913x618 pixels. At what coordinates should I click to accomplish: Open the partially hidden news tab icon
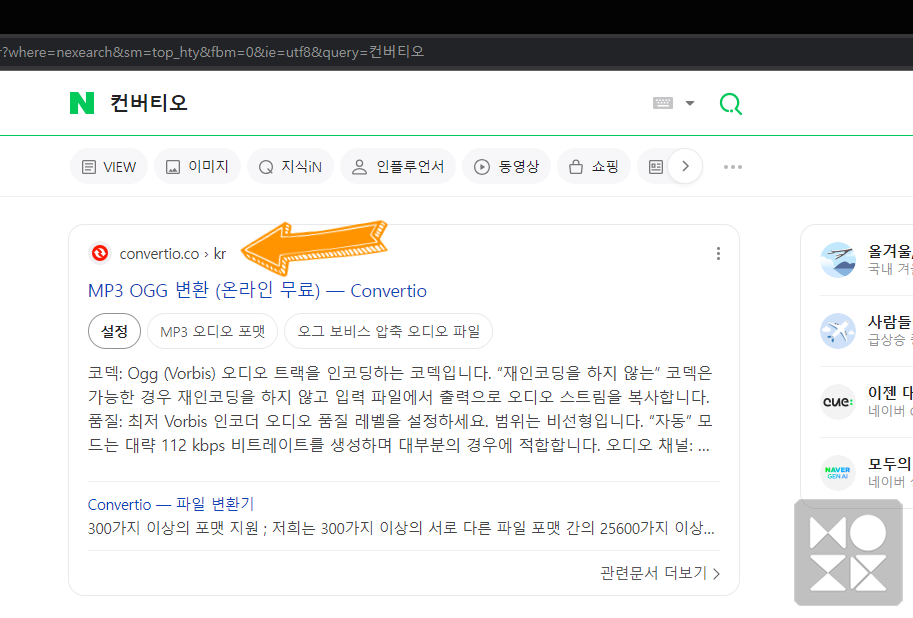click(656, 167)
